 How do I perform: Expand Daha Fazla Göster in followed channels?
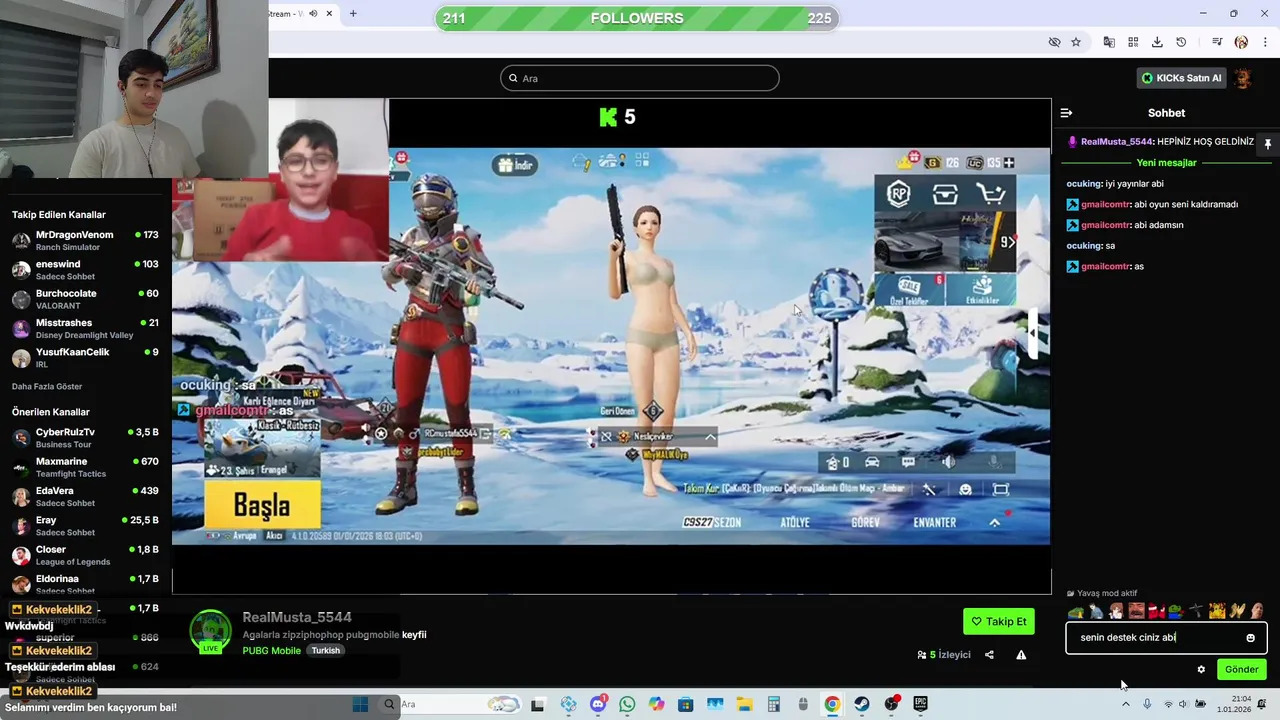[47, 386]
